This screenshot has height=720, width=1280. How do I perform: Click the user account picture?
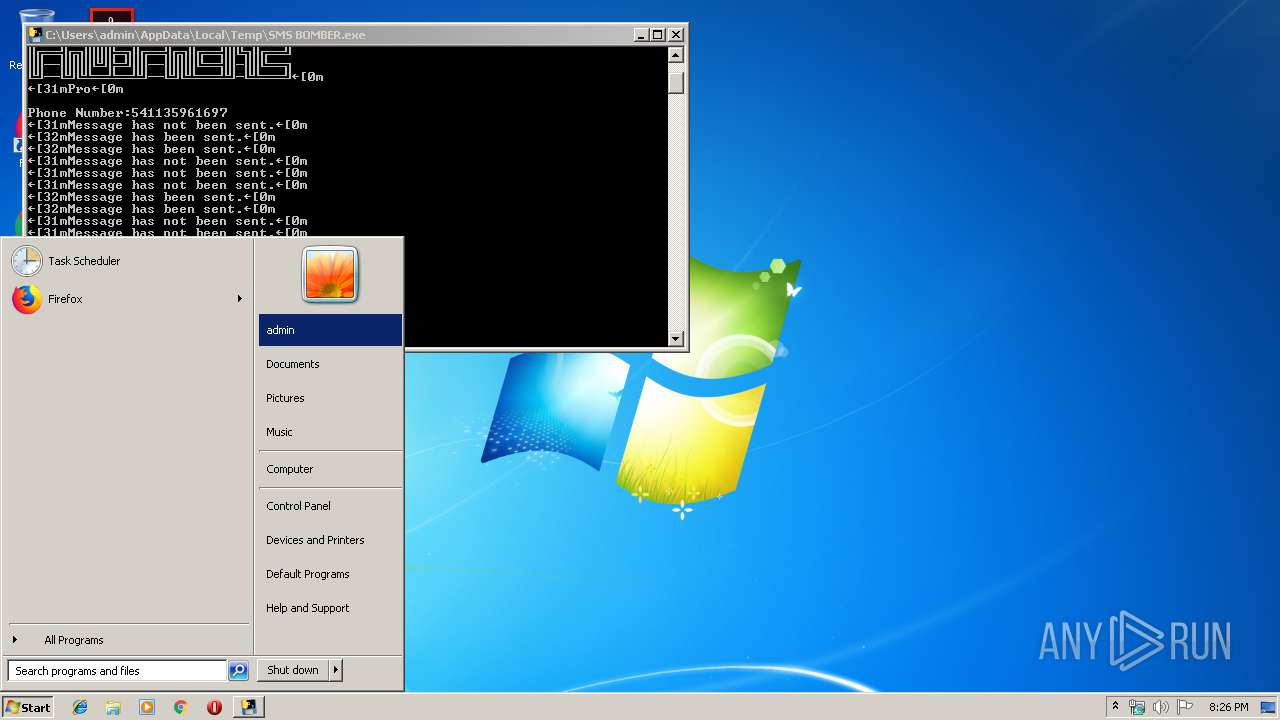[330, 274]
